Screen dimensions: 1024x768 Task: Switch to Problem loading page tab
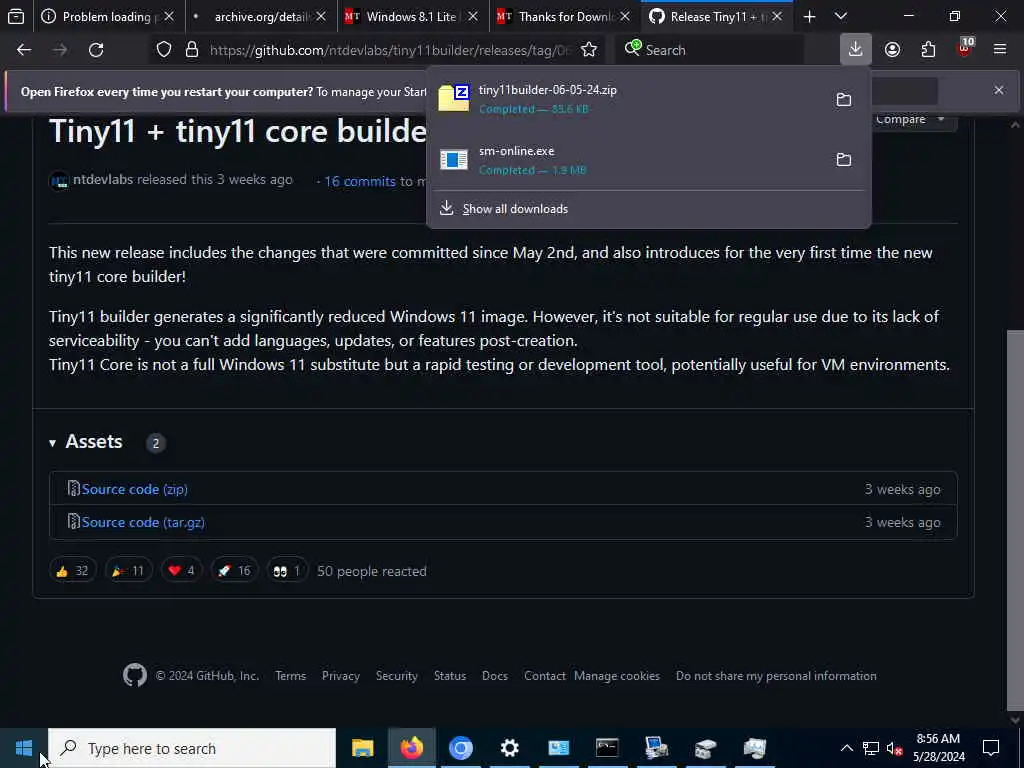pyautogui.click(x=99, y=16)
